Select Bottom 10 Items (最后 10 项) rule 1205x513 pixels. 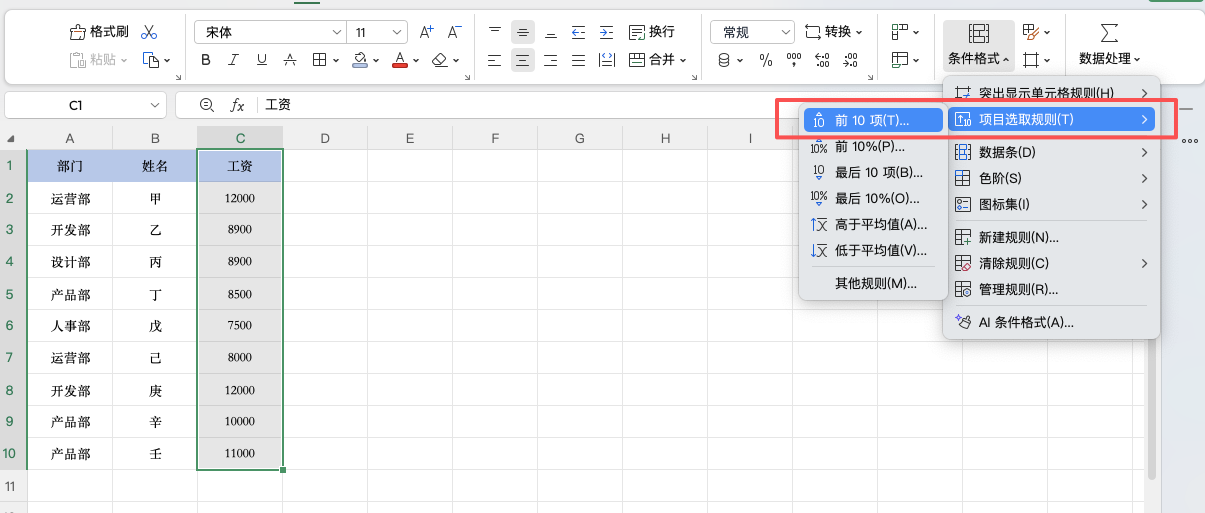coord(873,172)
